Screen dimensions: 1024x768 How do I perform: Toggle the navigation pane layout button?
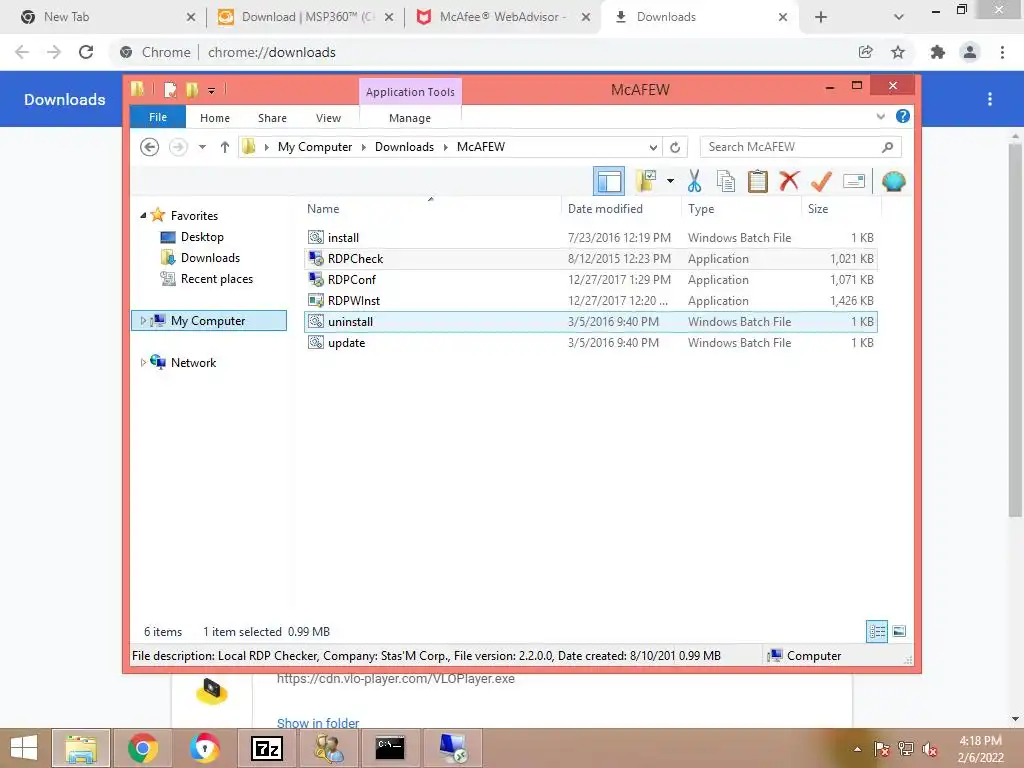pos(609,181)
